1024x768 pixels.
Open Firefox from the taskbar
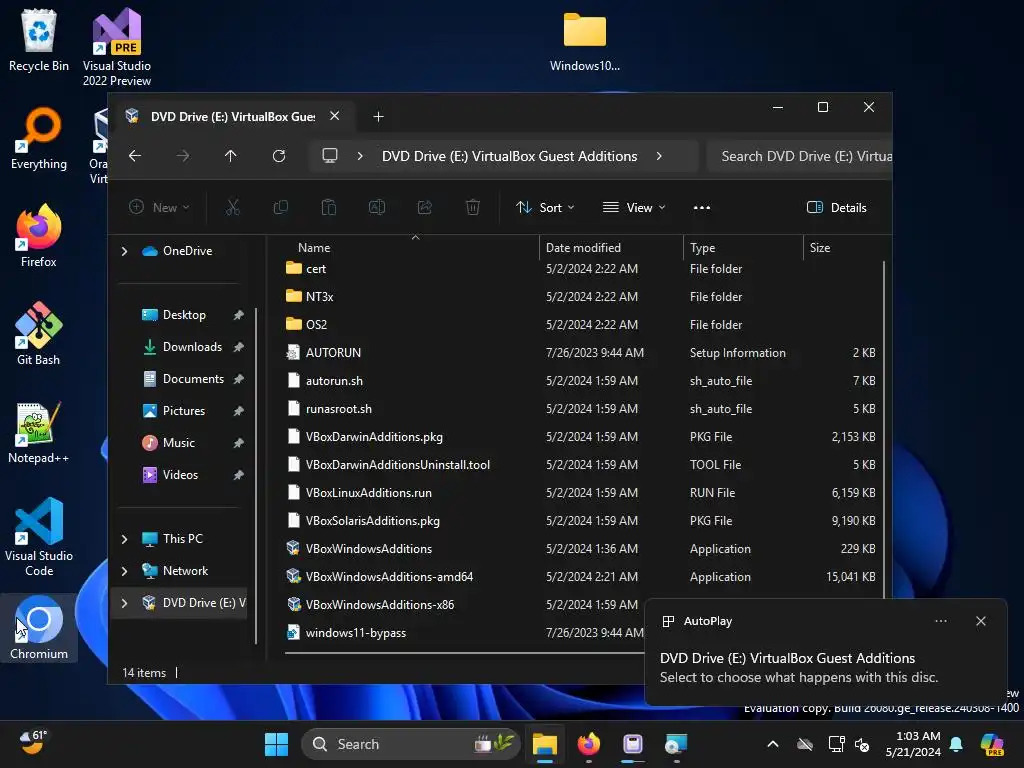588,744
